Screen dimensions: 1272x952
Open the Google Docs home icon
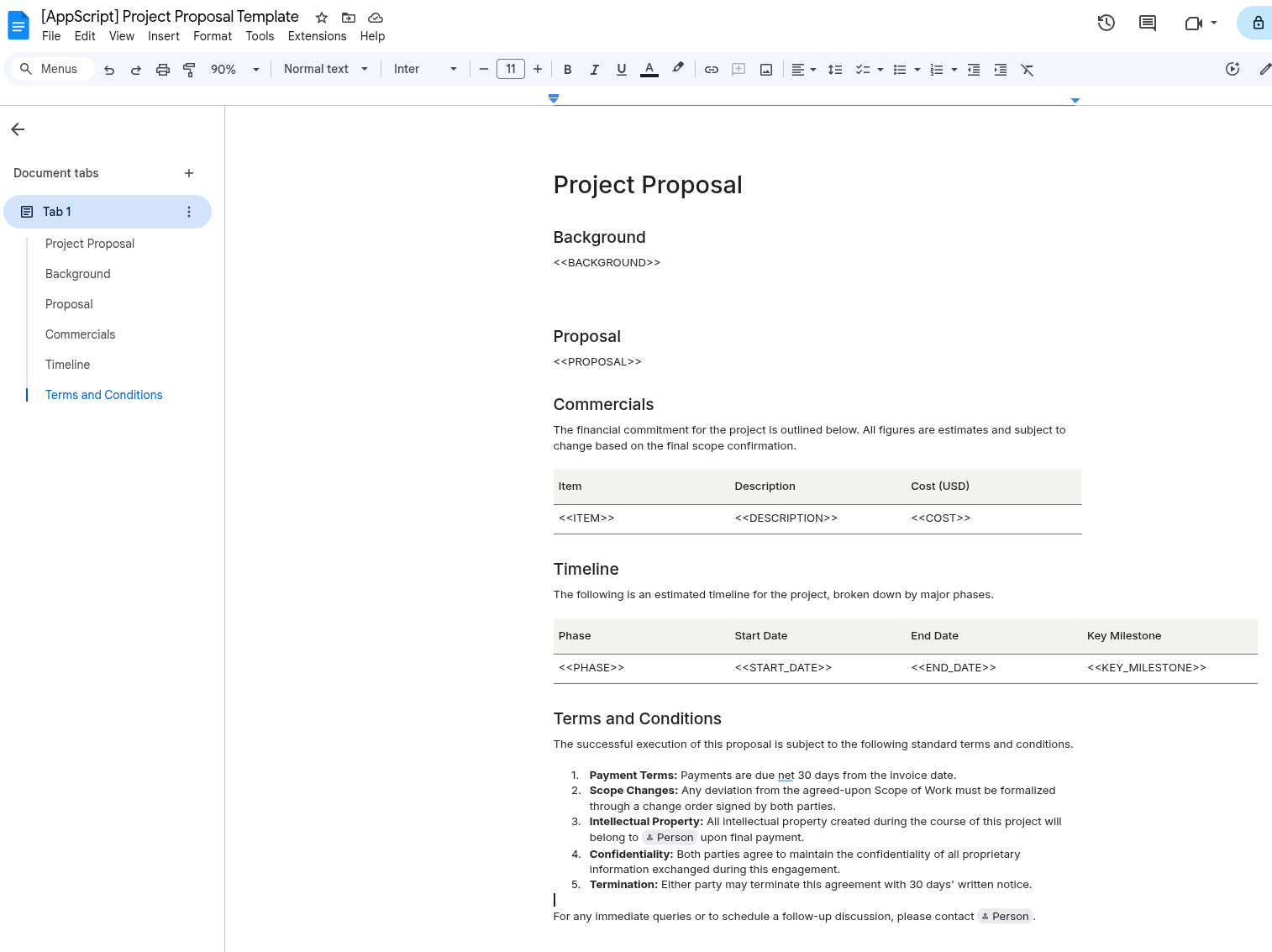(x=18, y=25)
